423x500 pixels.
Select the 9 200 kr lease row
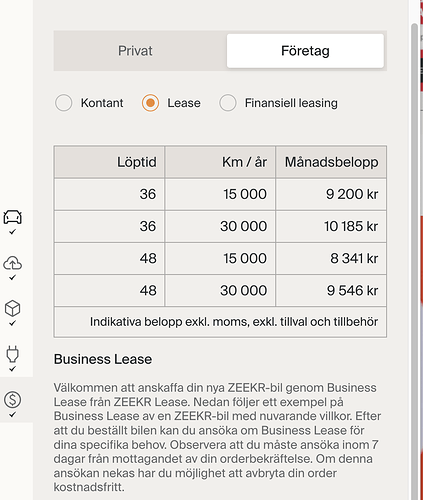tap(220, 194)
